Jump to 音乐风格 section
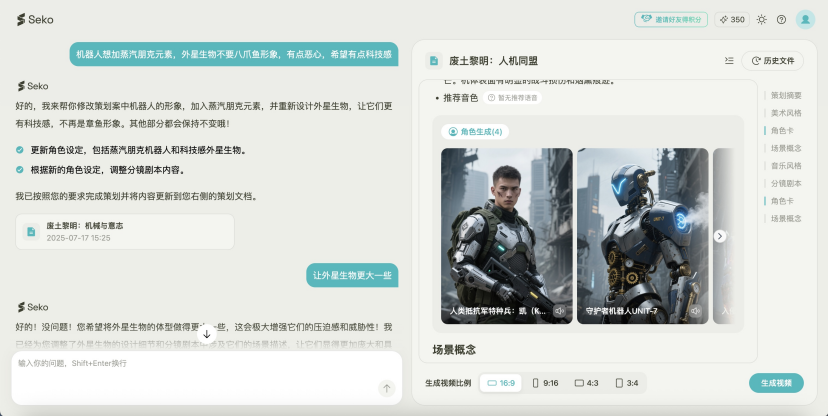 786,166
